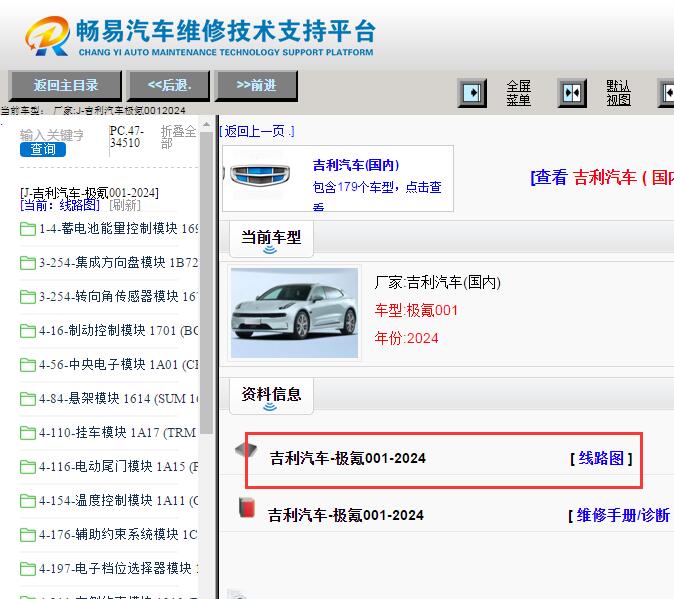Expand tree item 3-254-转向角传感器模块
This screenshot has width=674, height=599.
click(119, 296)
